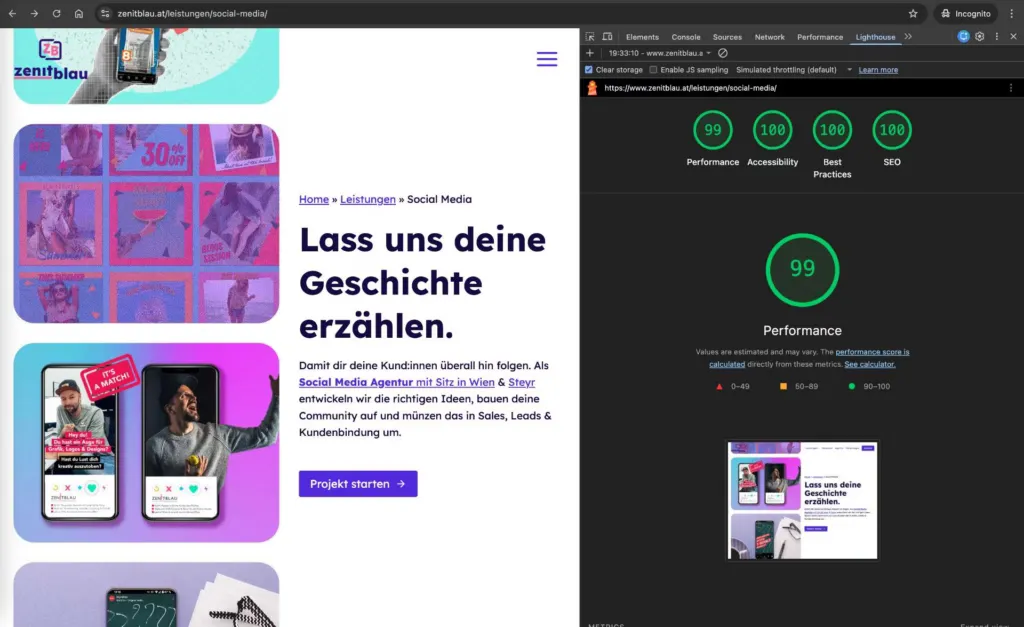
Task: Jump to Accessibility score gauge
Action: coord(773,138)
